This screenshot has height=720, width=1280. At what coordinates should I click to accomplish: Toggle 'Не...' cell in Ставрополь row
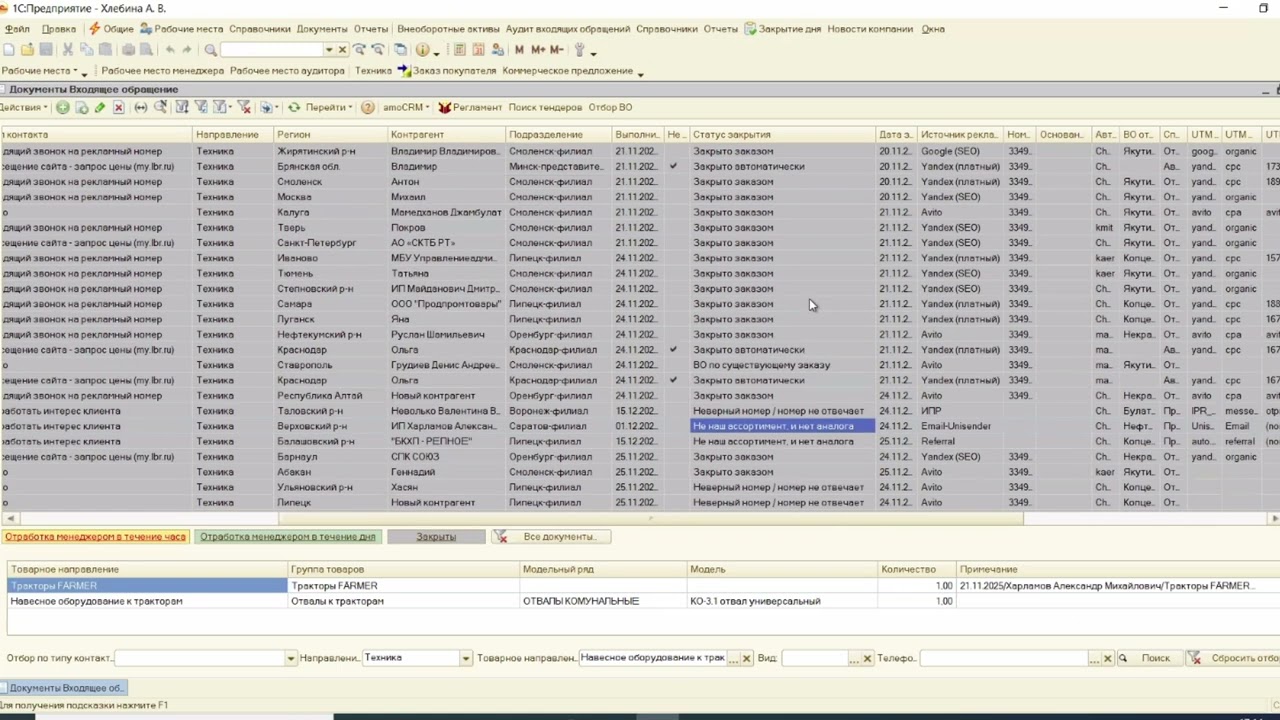tap(677, 365)
